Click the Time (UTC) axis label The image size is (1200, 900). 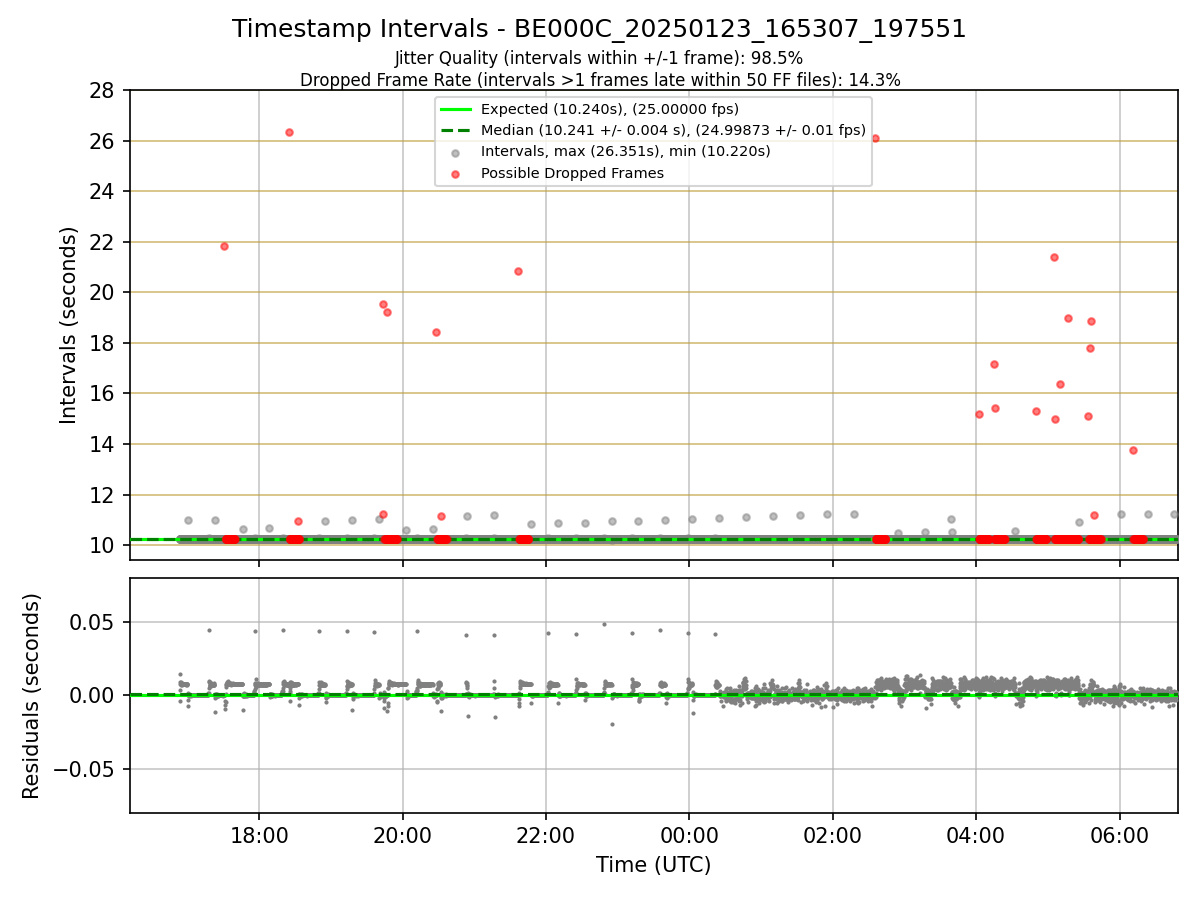(653, 864)
